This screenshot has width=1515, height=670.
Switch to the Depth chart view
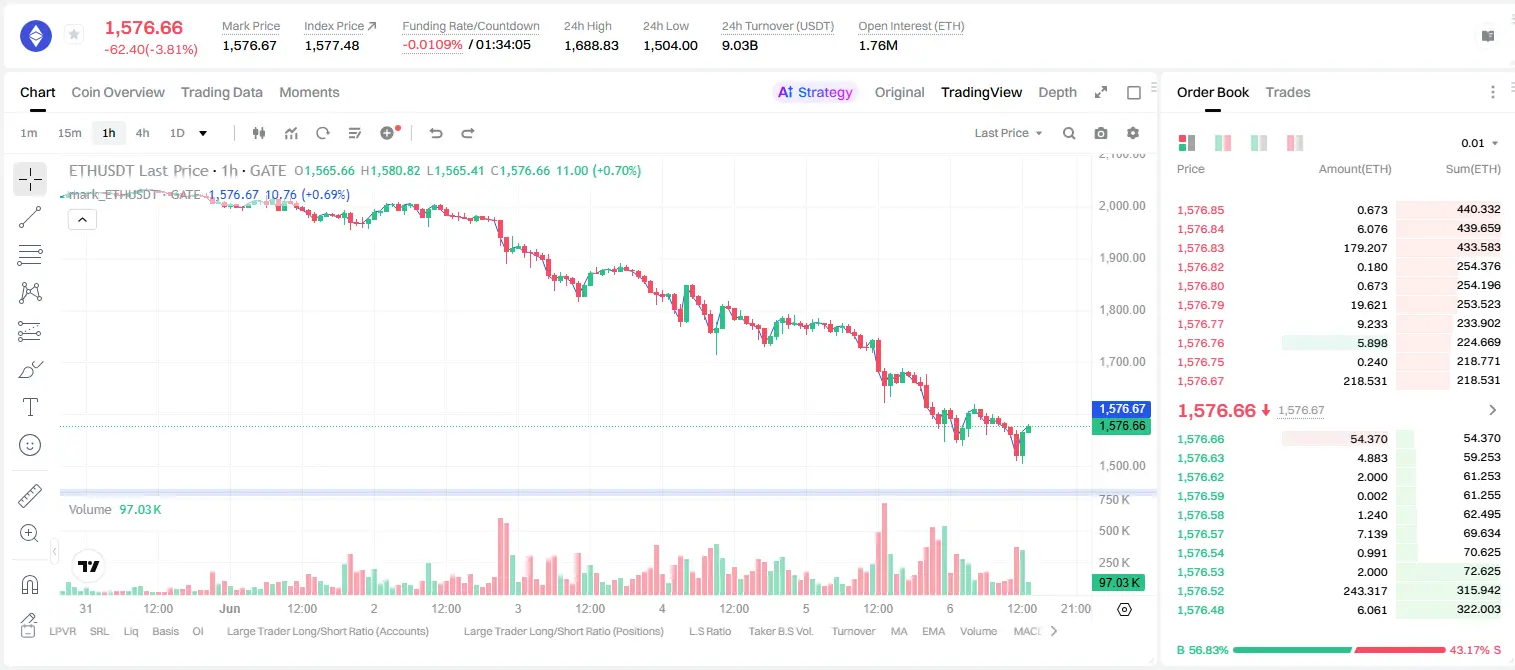click(x=1057, y=92)
